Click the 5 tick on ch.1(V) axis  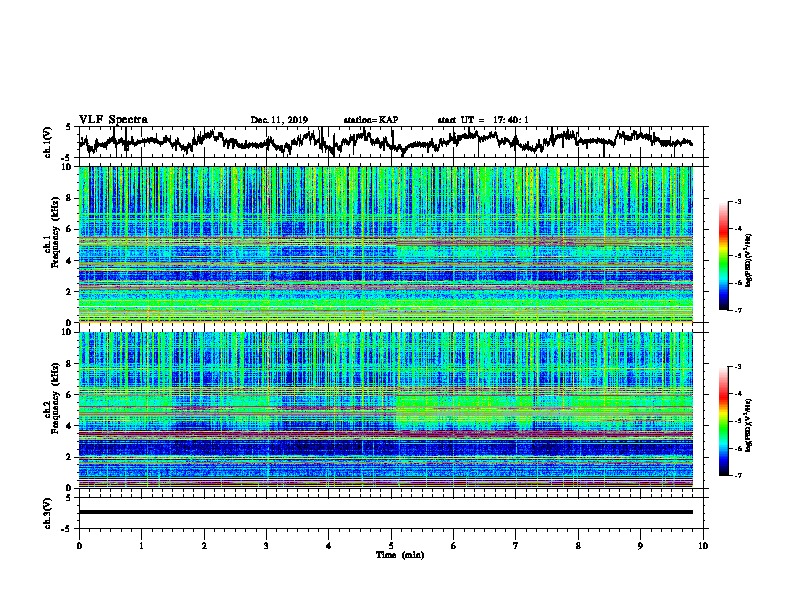[68, 127]
